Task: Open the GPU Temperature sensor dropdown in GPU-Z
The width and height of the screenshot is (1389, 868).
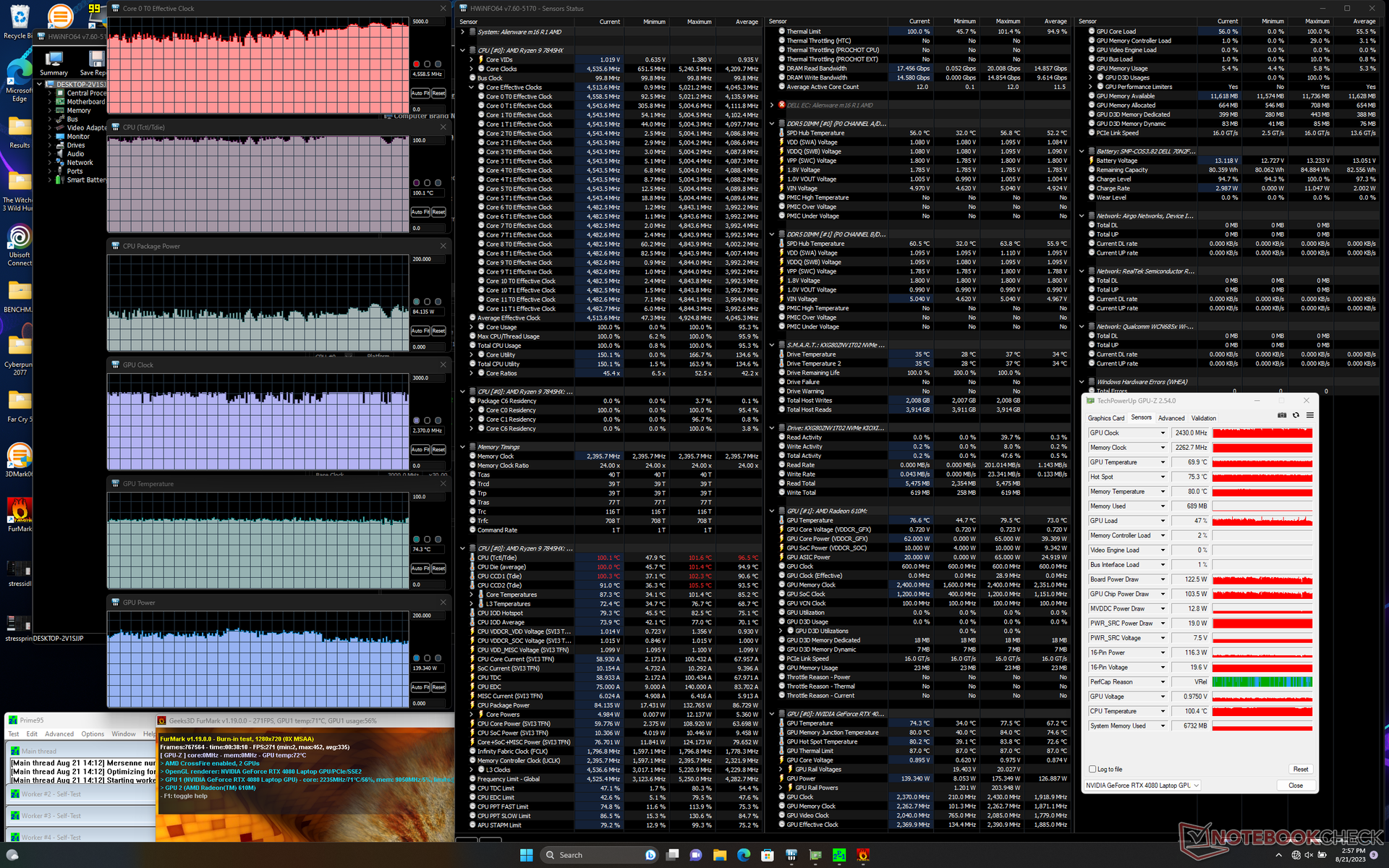Action: click(1163, 462)
